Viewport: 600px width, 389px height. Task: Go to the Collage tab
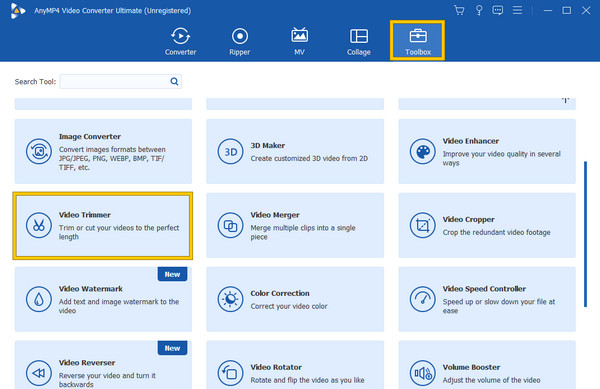[x=359, y=41]
